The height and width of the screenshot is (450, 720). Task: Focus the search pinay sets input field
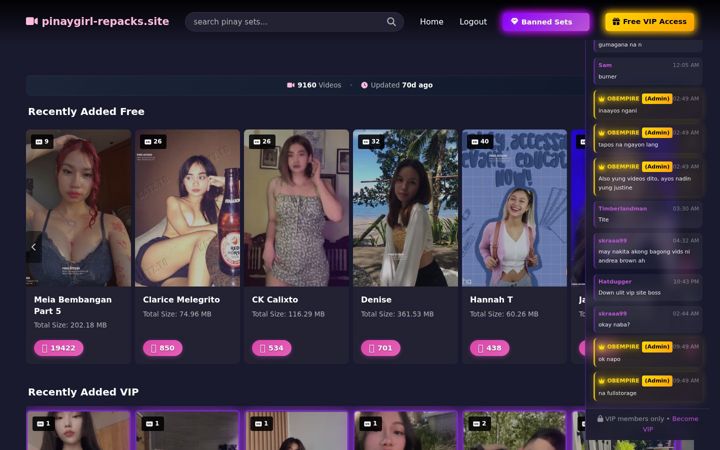pos(294,22)
